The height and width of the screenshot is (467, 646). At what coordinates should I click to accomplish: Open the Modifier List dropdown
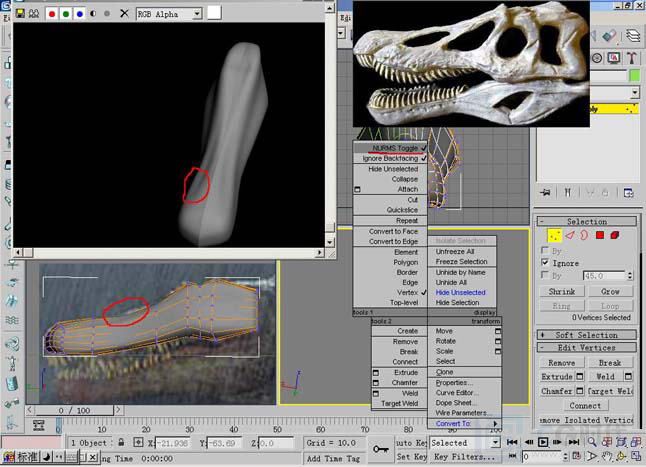pyautogui.click(x=635, y=92)
